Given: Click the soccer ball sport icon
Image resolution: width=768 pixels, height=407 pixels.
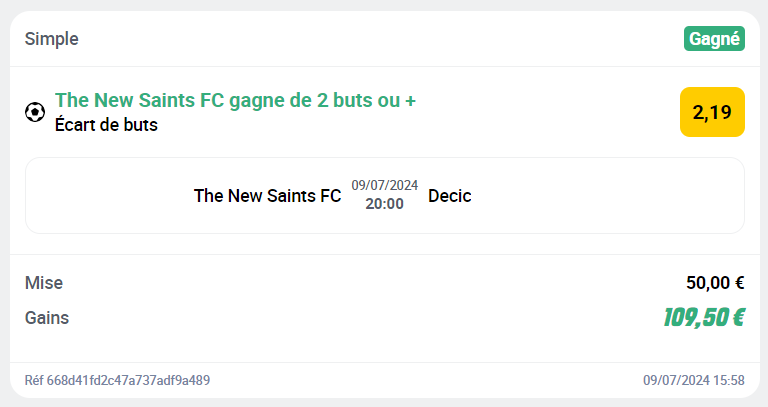Looking at the screenshot, I should coord(35,112).
